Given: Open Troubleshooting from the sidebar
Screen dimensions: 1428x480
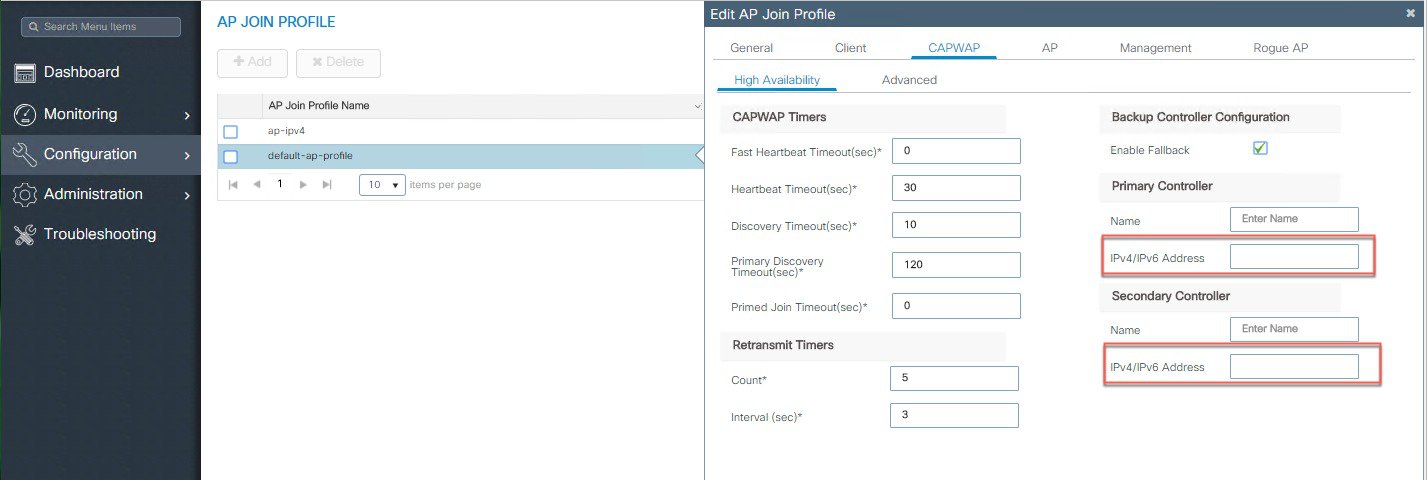Looking at the screenshot, I should click(x=100, y=234).
